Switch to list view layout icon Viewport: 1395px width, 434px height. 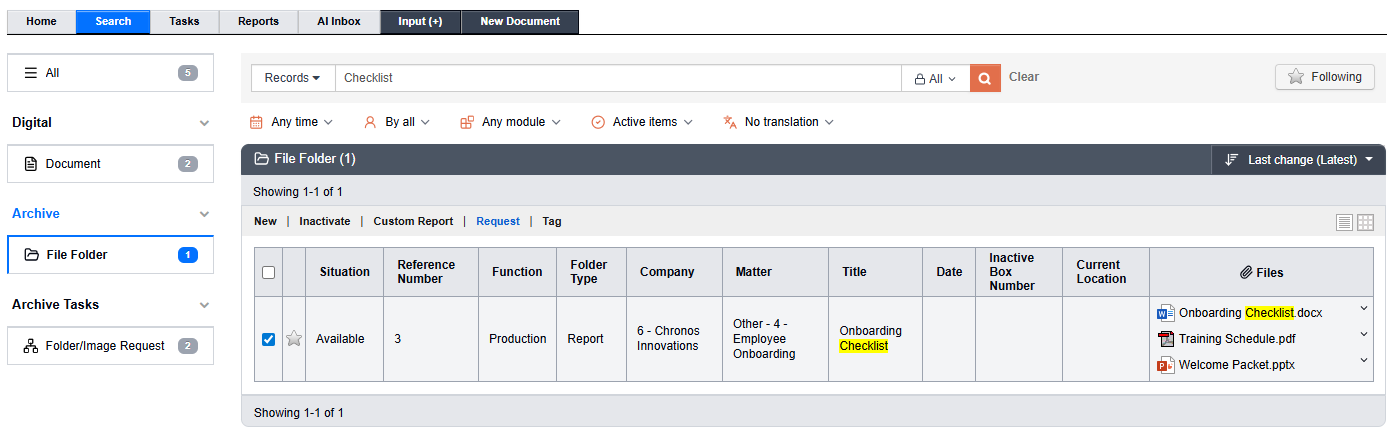pos(1344,222)
